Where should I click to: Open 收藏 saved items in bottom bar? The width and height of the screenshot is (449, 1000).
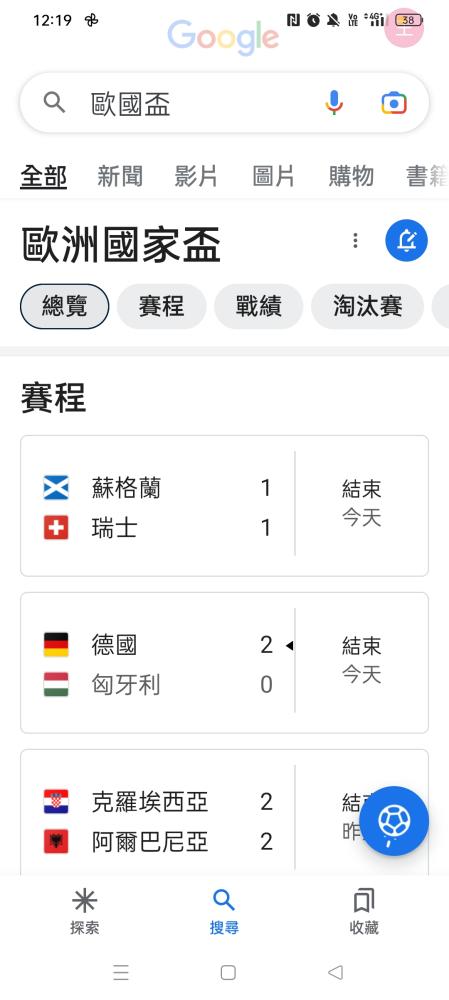[x=364, y=913]
